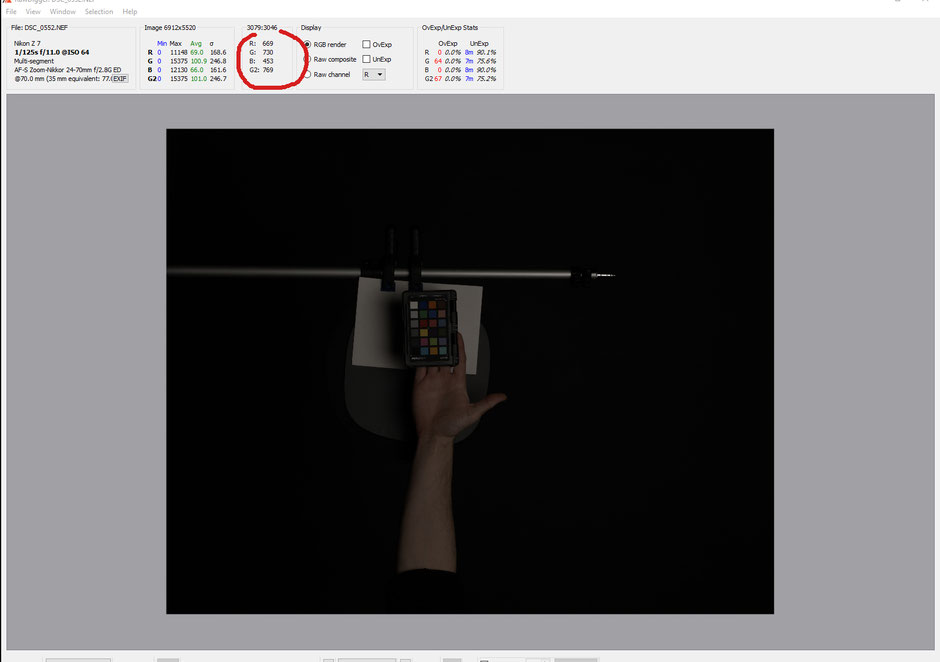Click B underexposure percentage 90.0%
Image resolution: width=940 pixels, height=662 pixels.
[486, 70]
